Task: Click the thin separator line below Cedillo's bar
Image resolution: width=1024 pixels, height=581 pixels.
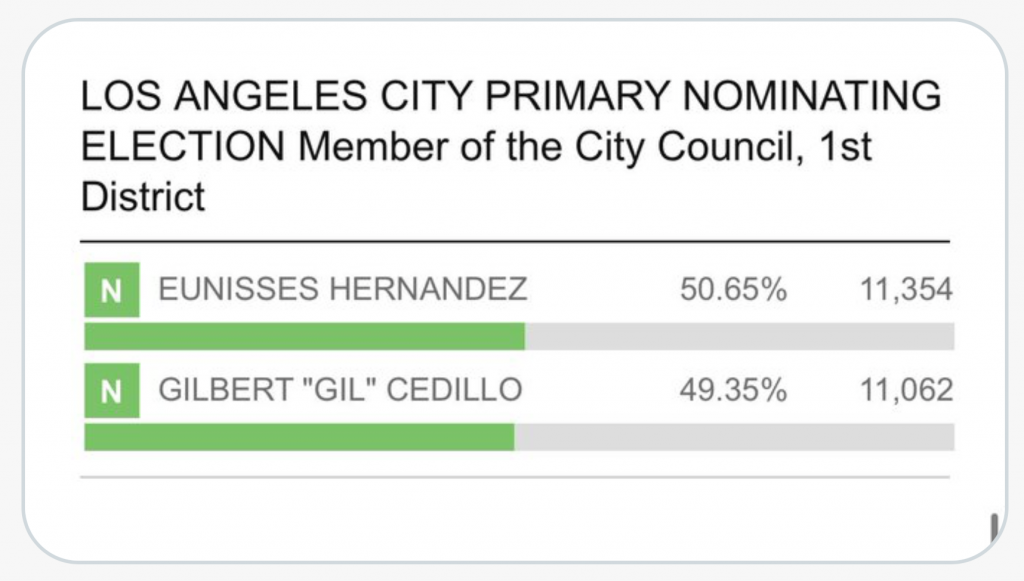Action: pyautogui.click(x=515, y=477)
